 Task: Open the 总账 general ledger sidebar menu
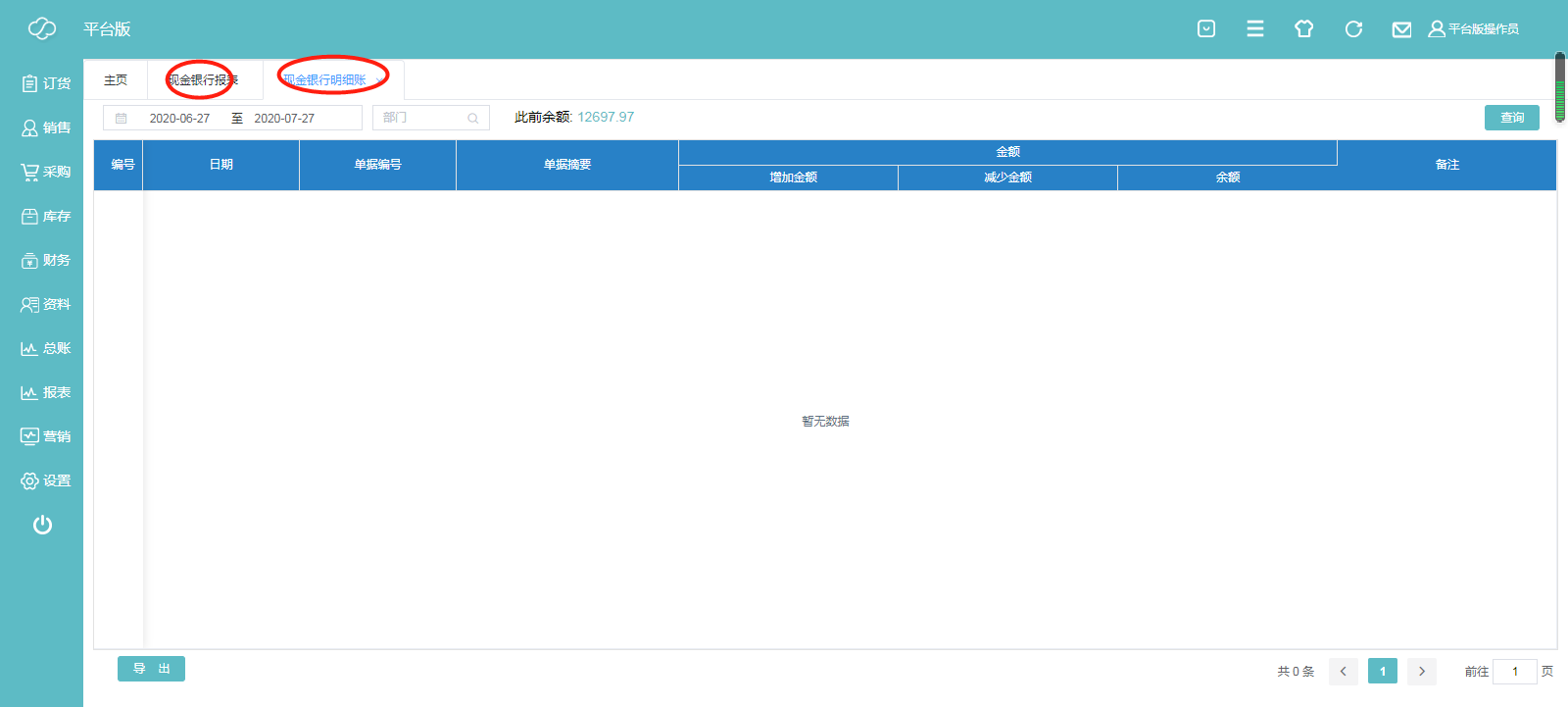tap(45, 348)
